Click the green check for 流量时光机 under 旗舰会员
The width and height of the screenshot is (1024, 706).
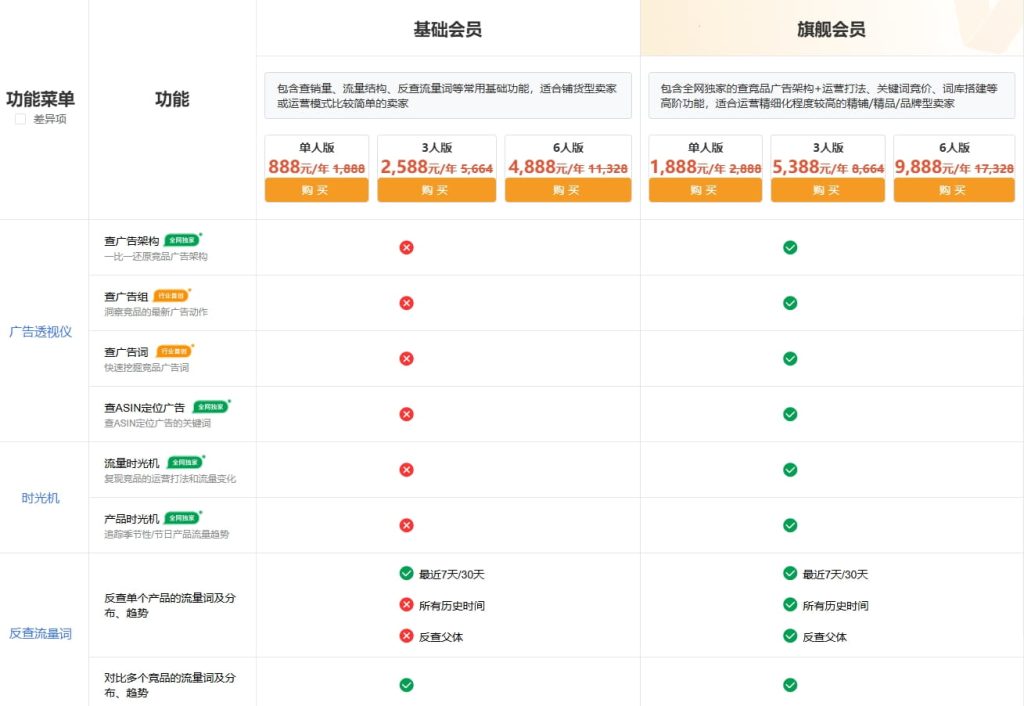tap(789, 469)
